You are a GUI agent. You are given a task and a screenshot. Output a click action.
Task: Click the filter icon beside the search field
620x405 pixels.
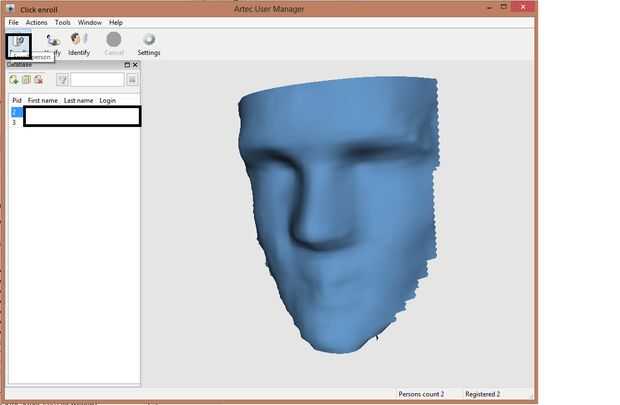(62, 80)
